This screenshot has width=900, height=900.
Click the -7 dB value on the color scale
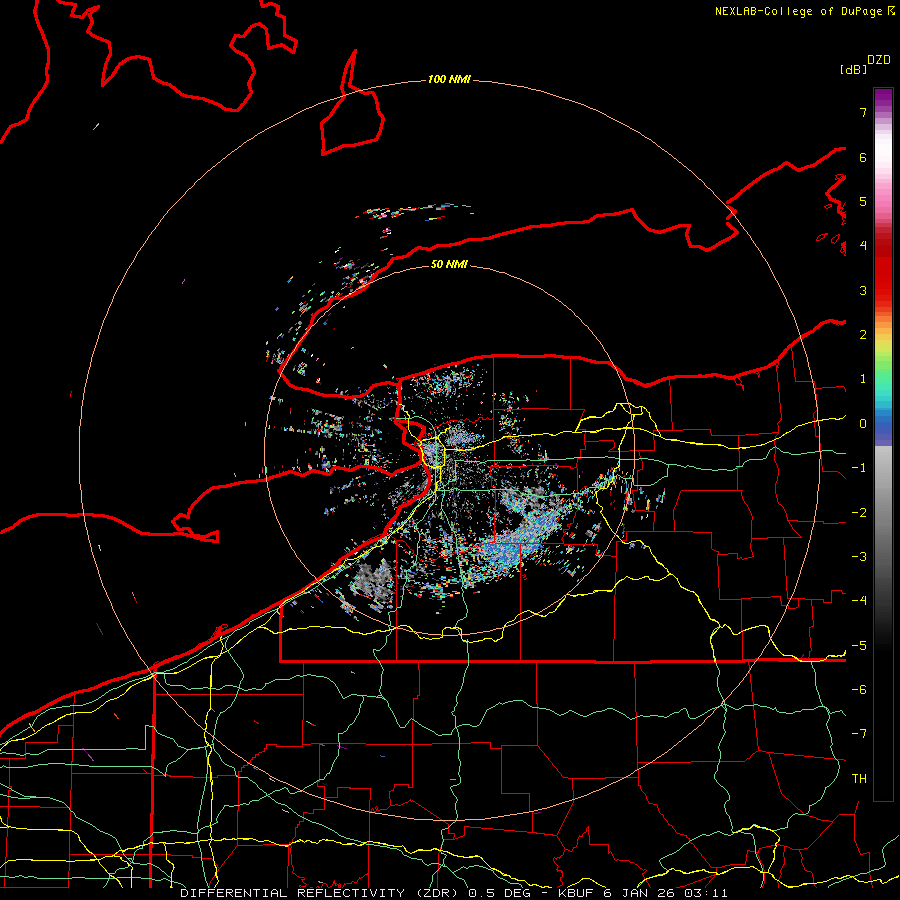tap(859, 734)
